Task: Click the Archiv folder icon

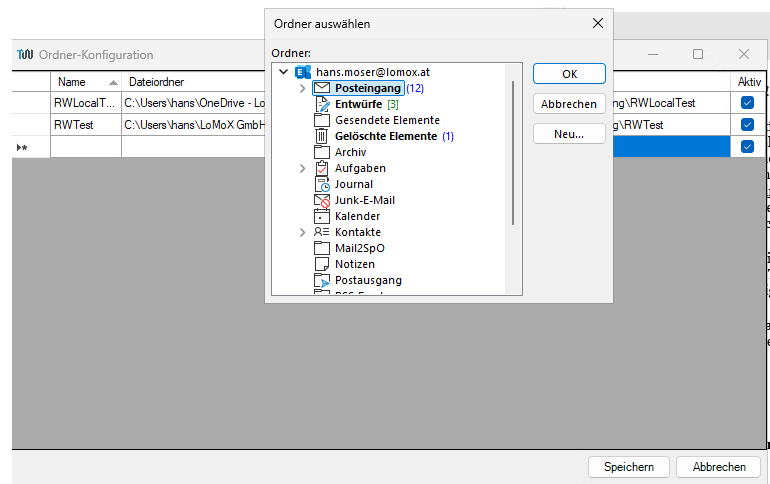Action: 322,152
